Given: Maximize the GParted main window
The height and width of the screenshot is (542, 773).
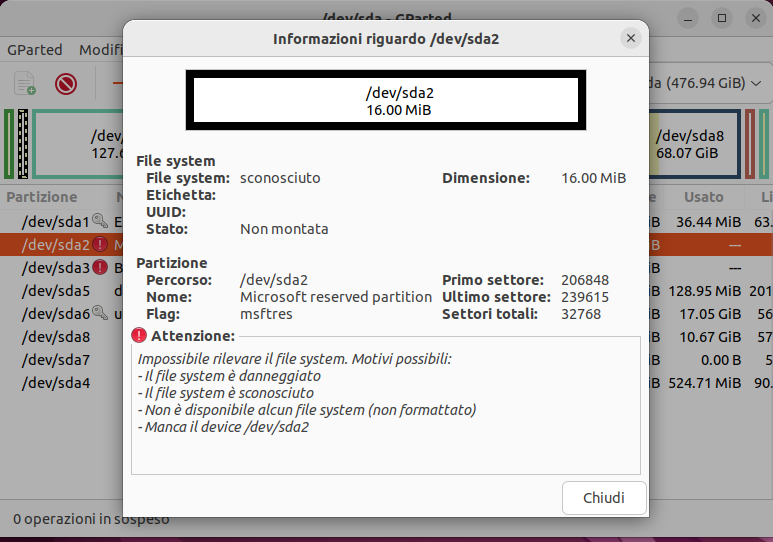Looking at the screenshot, I should click(722, 19).
